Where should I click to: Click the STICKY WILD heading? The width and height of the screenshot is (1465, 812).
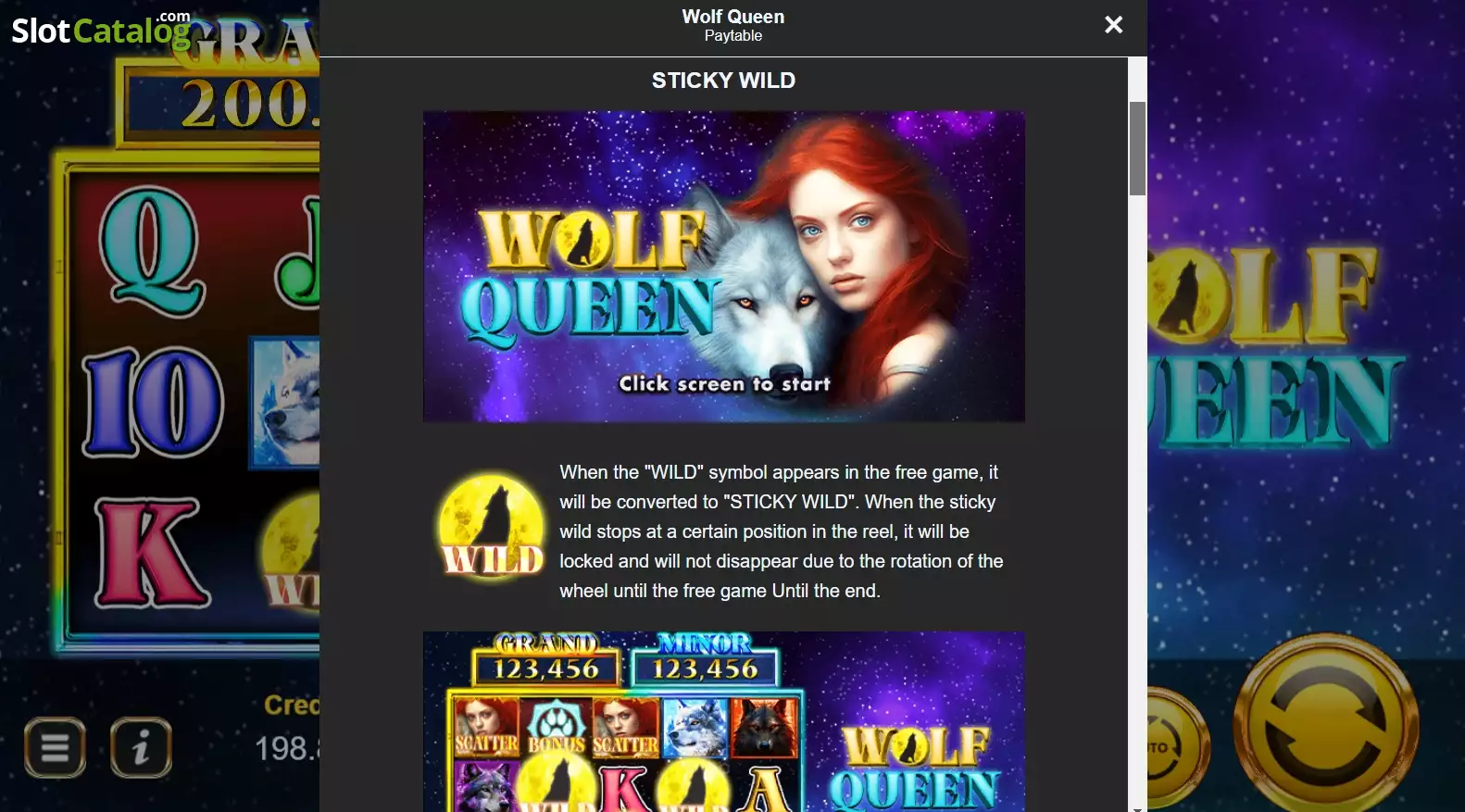coord(723,81)
